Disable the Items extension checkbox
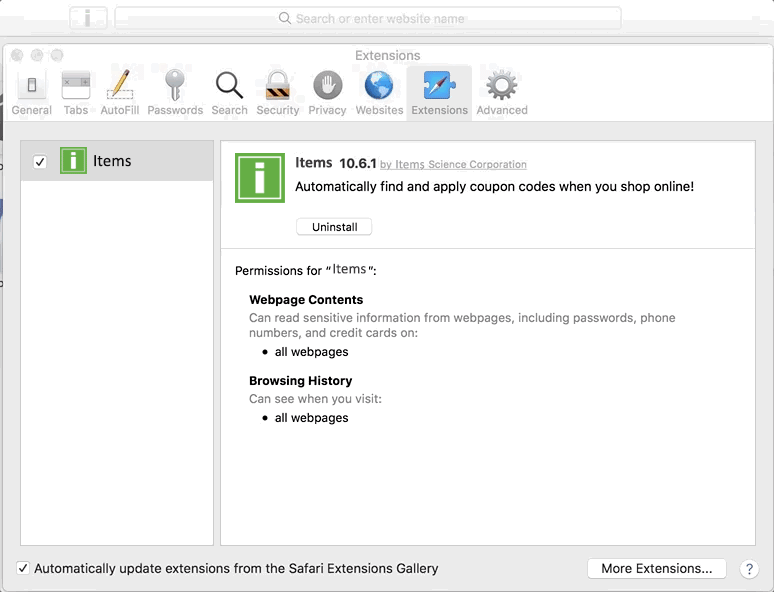The height and width of the screenshot is (592, 774). click(40, 161)
